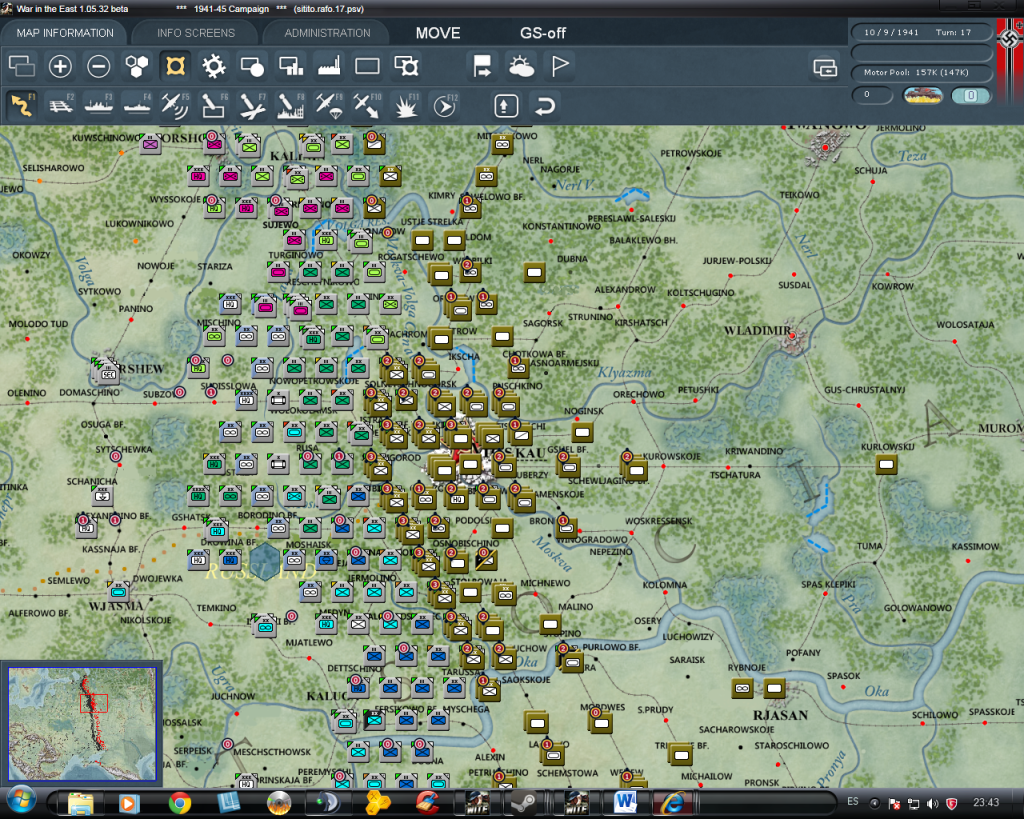
Task: Click the minimap overview thumbnail
Action: click(x=82, y=724)
